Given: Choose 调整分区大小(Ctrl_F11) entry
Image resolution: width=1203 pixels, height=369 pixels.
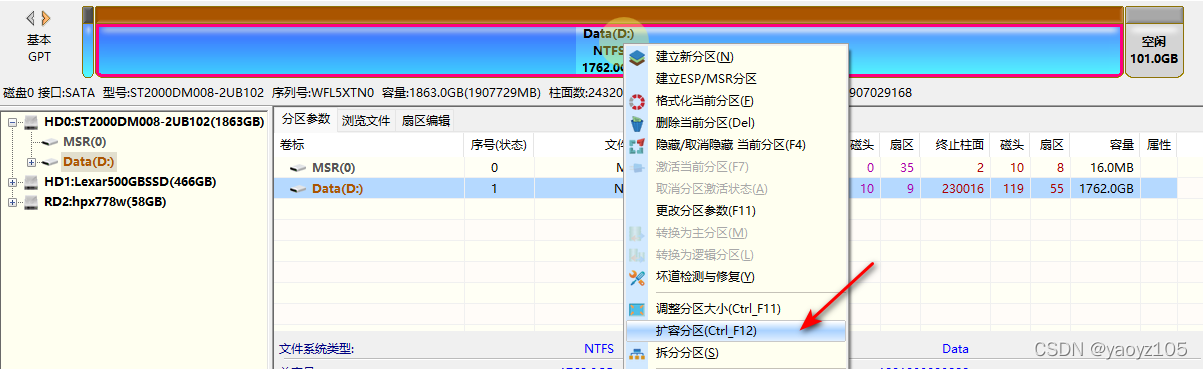Looking at the screenshot, I should (x=735, y=309).
